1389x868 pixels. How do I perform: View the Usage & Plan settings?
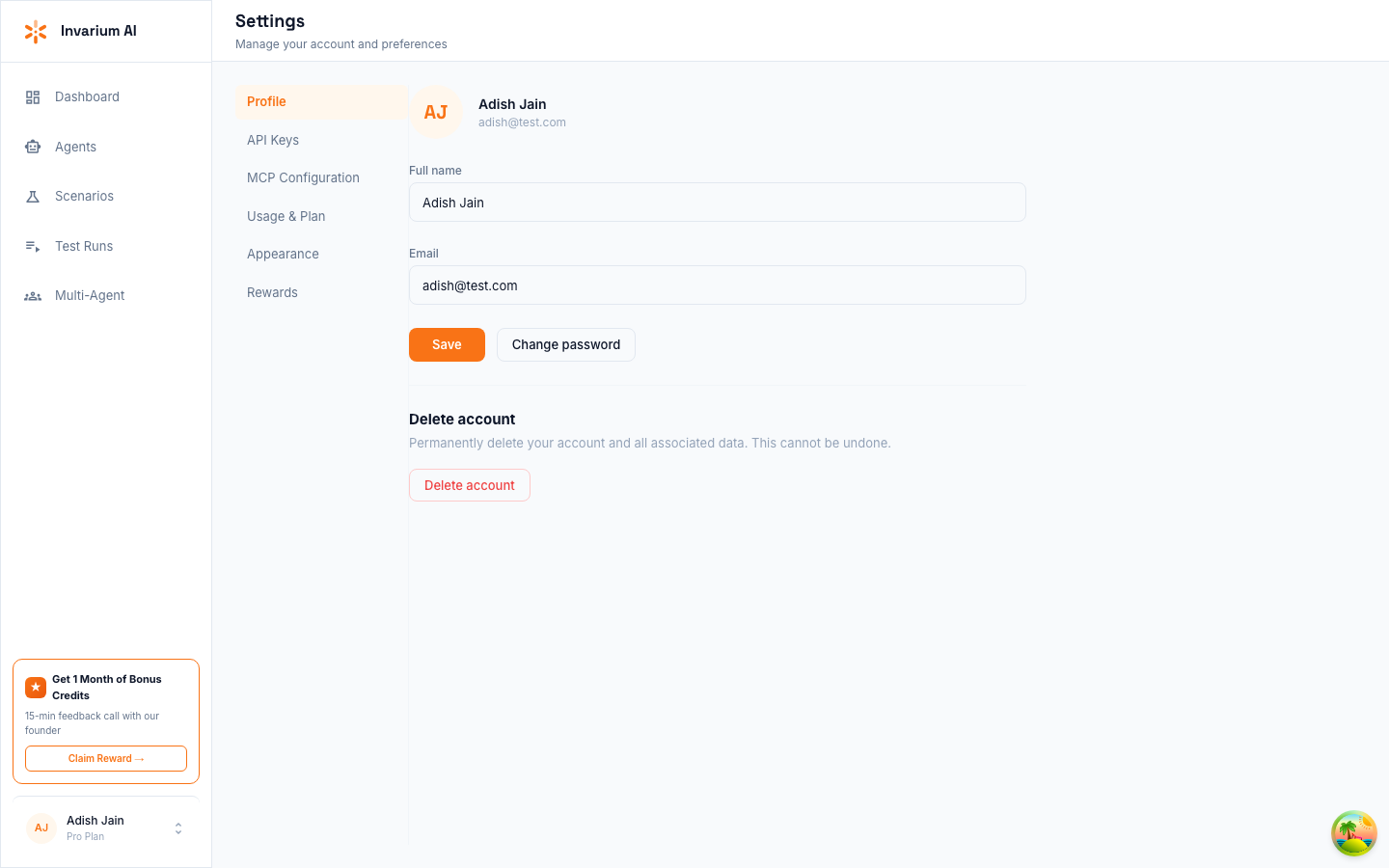click(286, 216)
